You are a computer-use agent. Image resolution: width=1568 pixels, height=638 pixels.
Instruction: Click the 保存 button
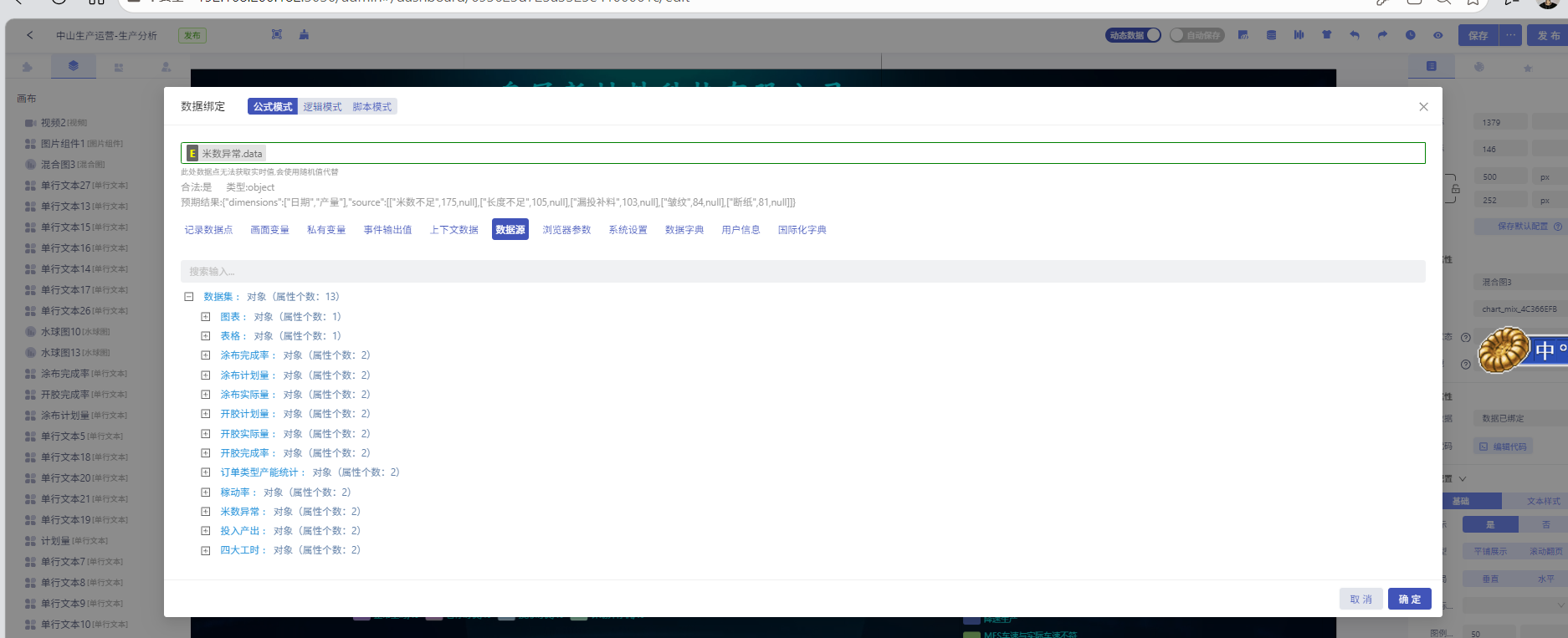(1478, 35)
